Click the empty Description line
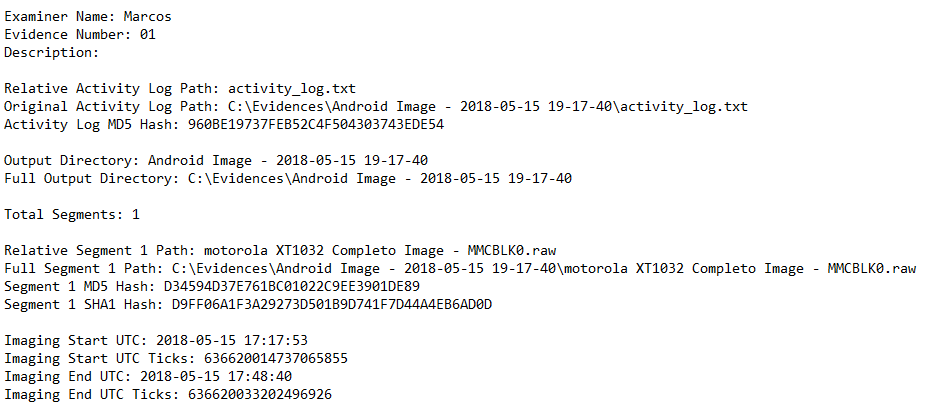 (x=52, y=52)
